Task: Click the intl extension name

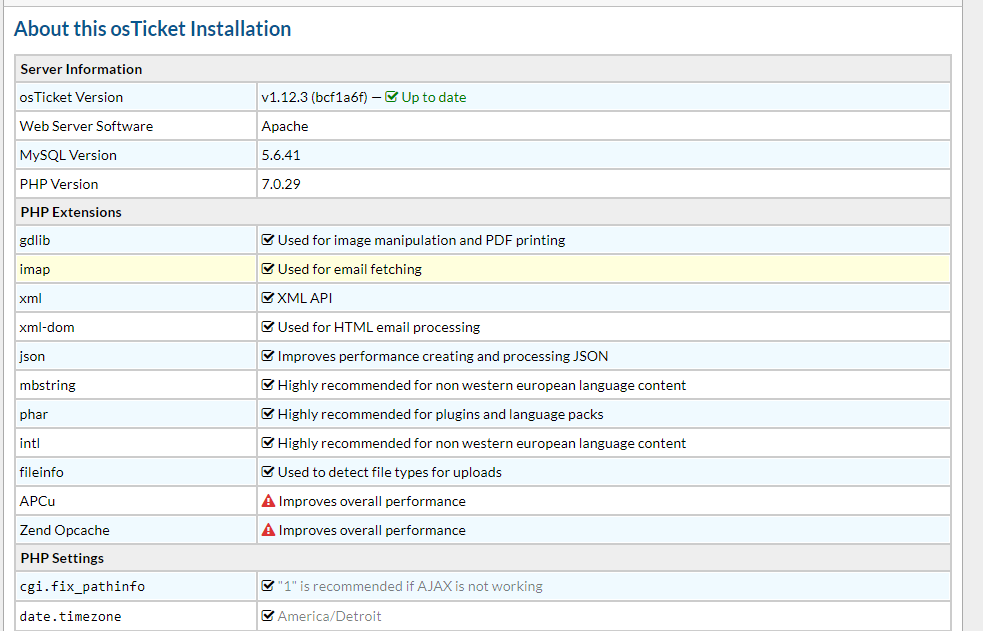Action: pos(29,443)
